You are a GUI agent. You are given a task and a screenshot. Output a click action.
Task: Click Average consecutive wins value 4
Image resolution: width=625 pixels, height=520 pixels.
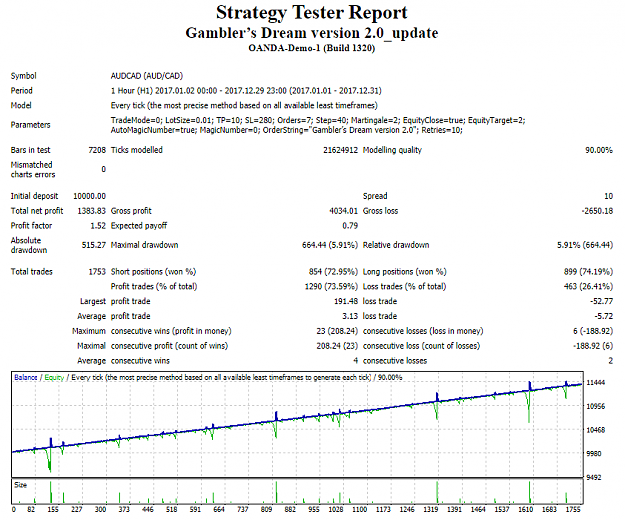pyautogui.click(x=355, y=361)
